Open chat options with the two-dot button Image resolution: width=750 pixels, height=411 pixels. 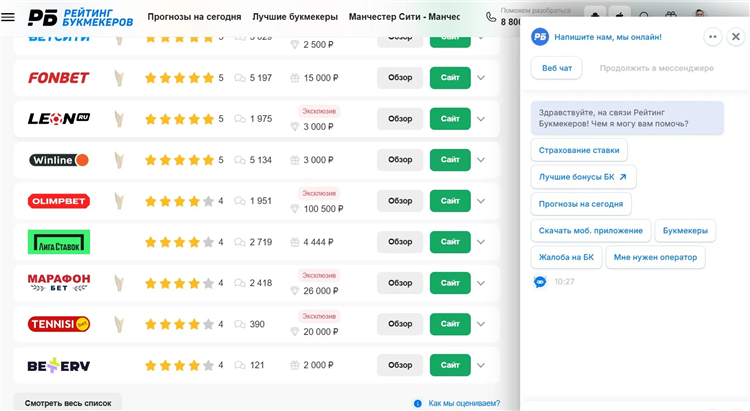[712, 37]
